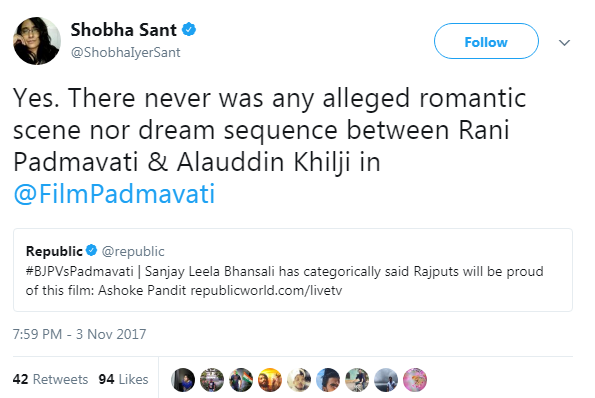Open the liker avatar showing a cyclist
Screen dimensions: 595x398
(357, 379)
